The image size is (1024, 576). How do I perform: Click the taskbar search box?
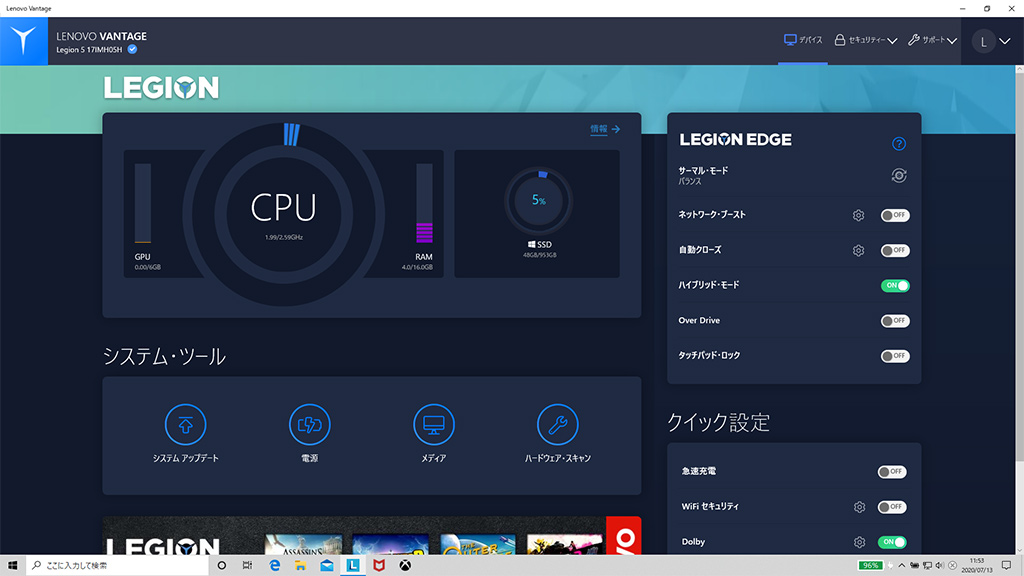pos(117,566)
